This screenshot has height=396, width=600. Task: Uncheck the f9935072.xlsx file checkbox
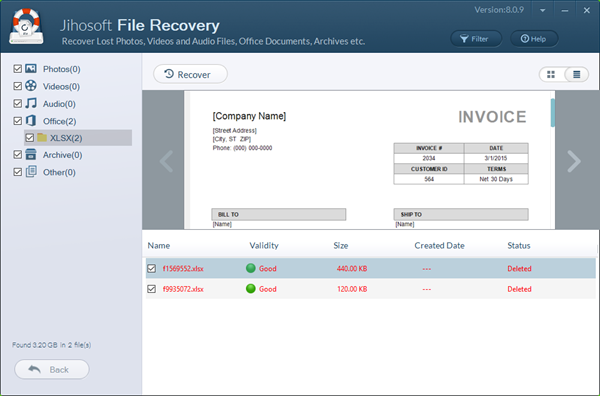point(152,288)
